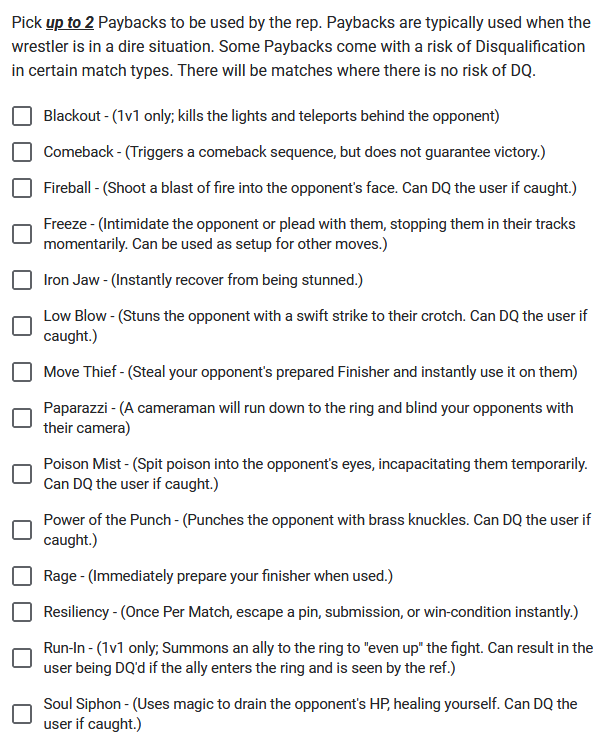
Task: Check the Rage payback checkbox
Action: (22, 576)
